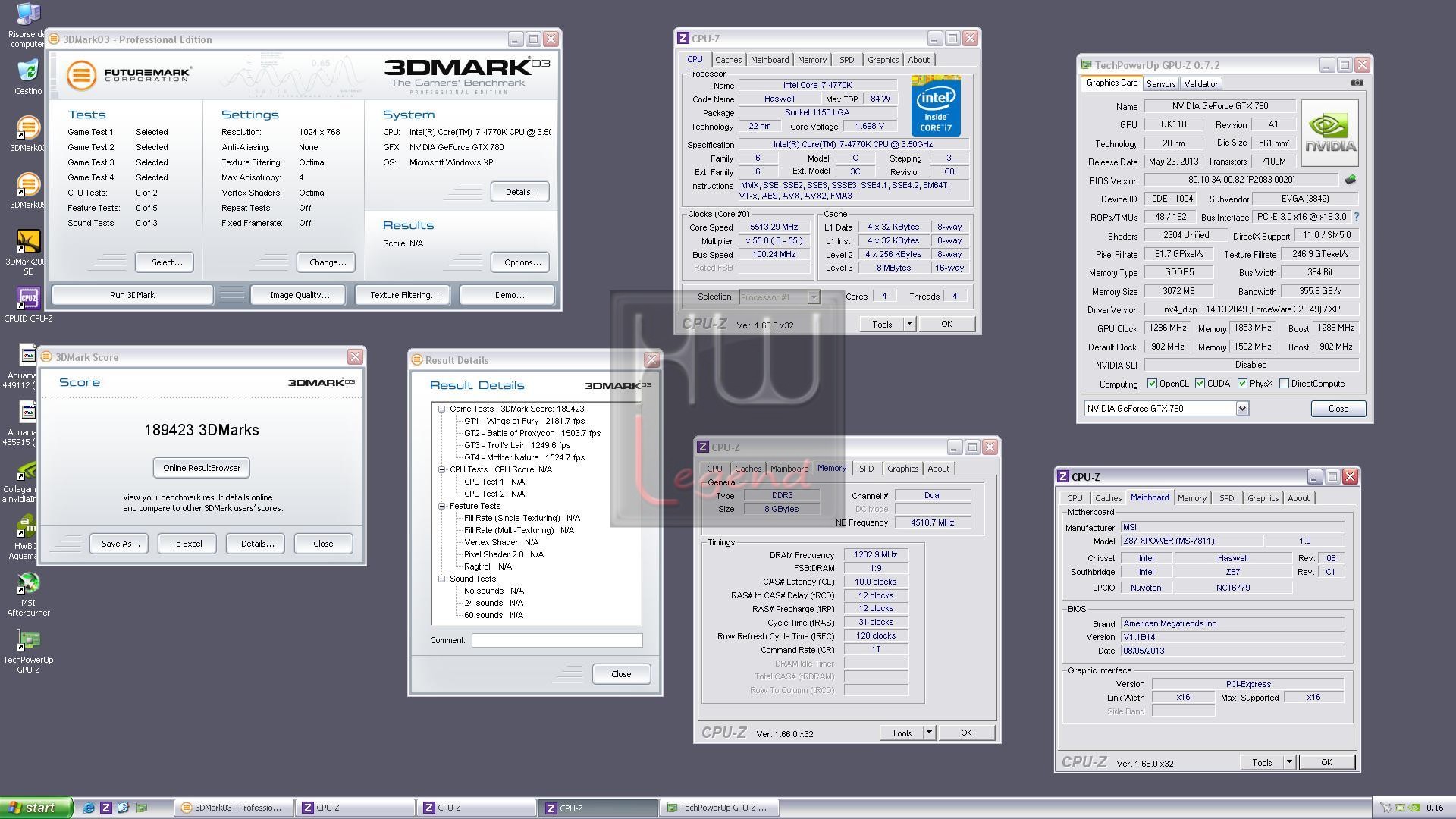Open the Processor #1 selection dropdown
Image resolution: width=1456 pixels, height=819 pixels.
(x=813, y=297)
